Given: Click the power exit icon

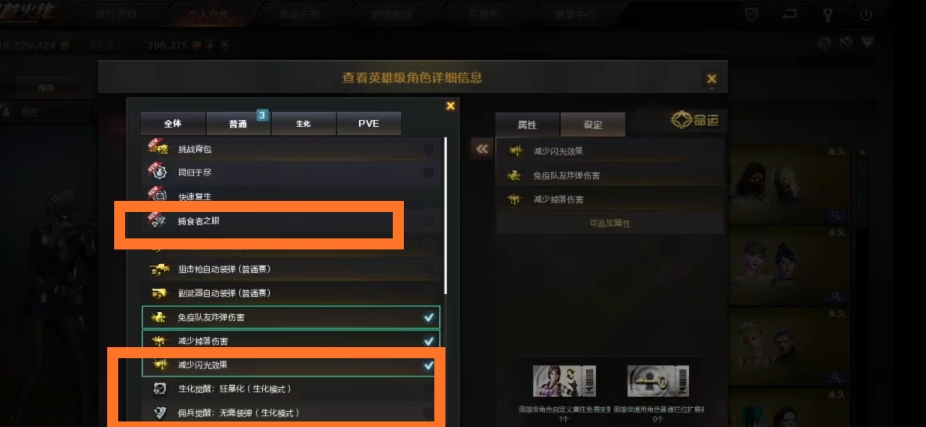Looking at the screenshot, I should pos(866,15).
